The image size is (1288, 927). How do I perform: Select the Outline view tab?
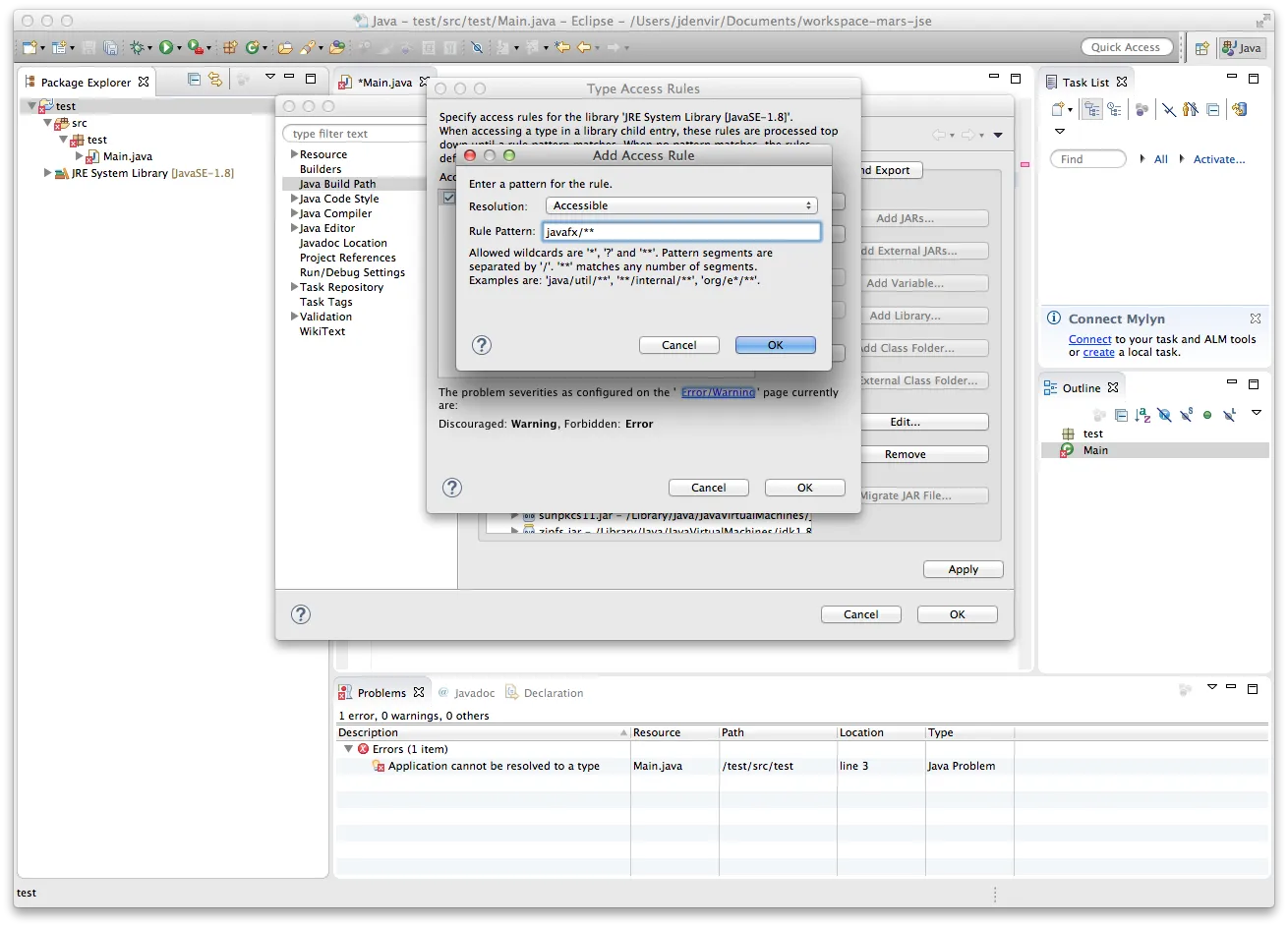(x=1081, y=388)
